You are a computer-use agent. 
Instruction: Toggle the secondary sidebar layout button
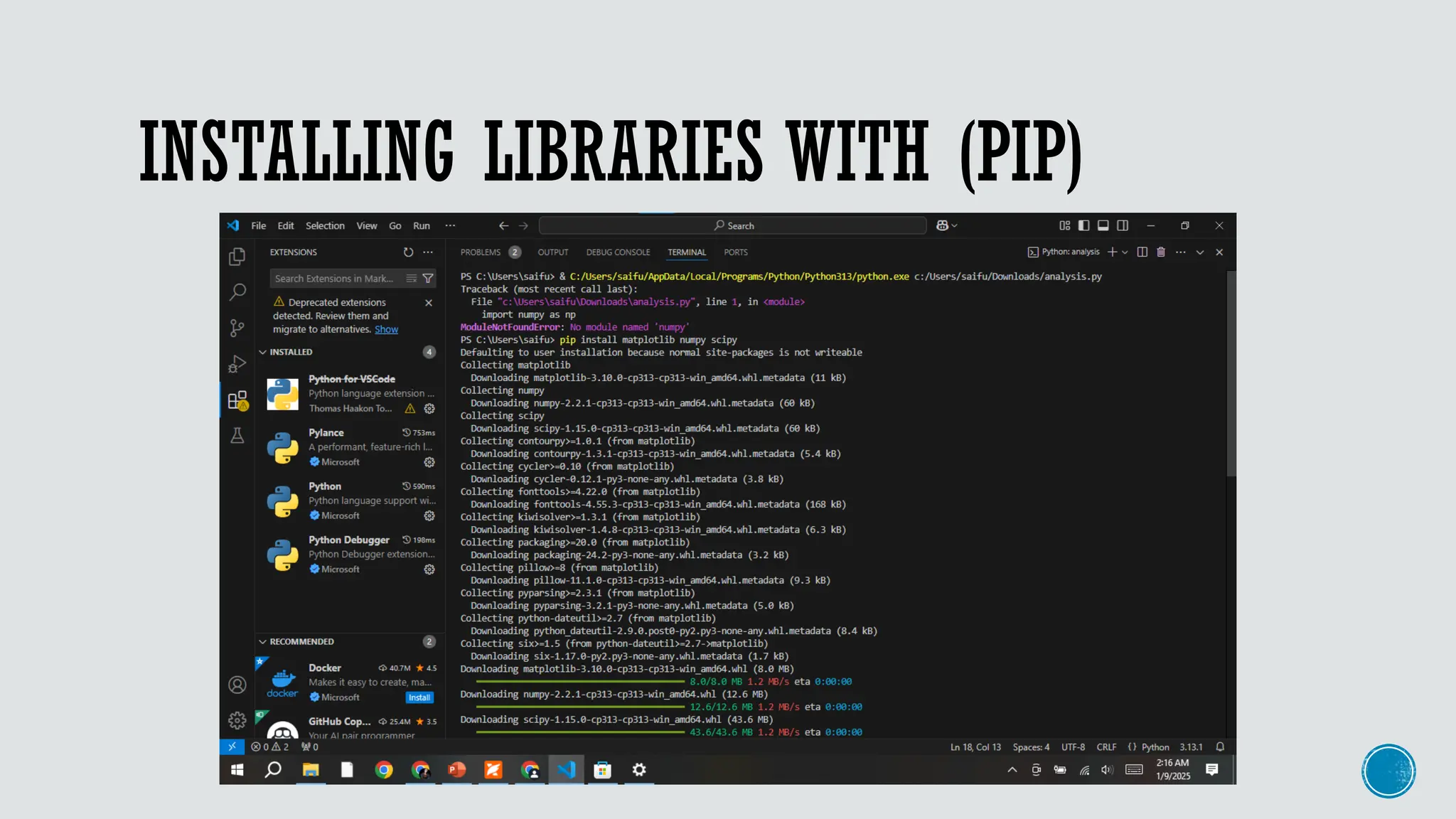point(1123,225)
